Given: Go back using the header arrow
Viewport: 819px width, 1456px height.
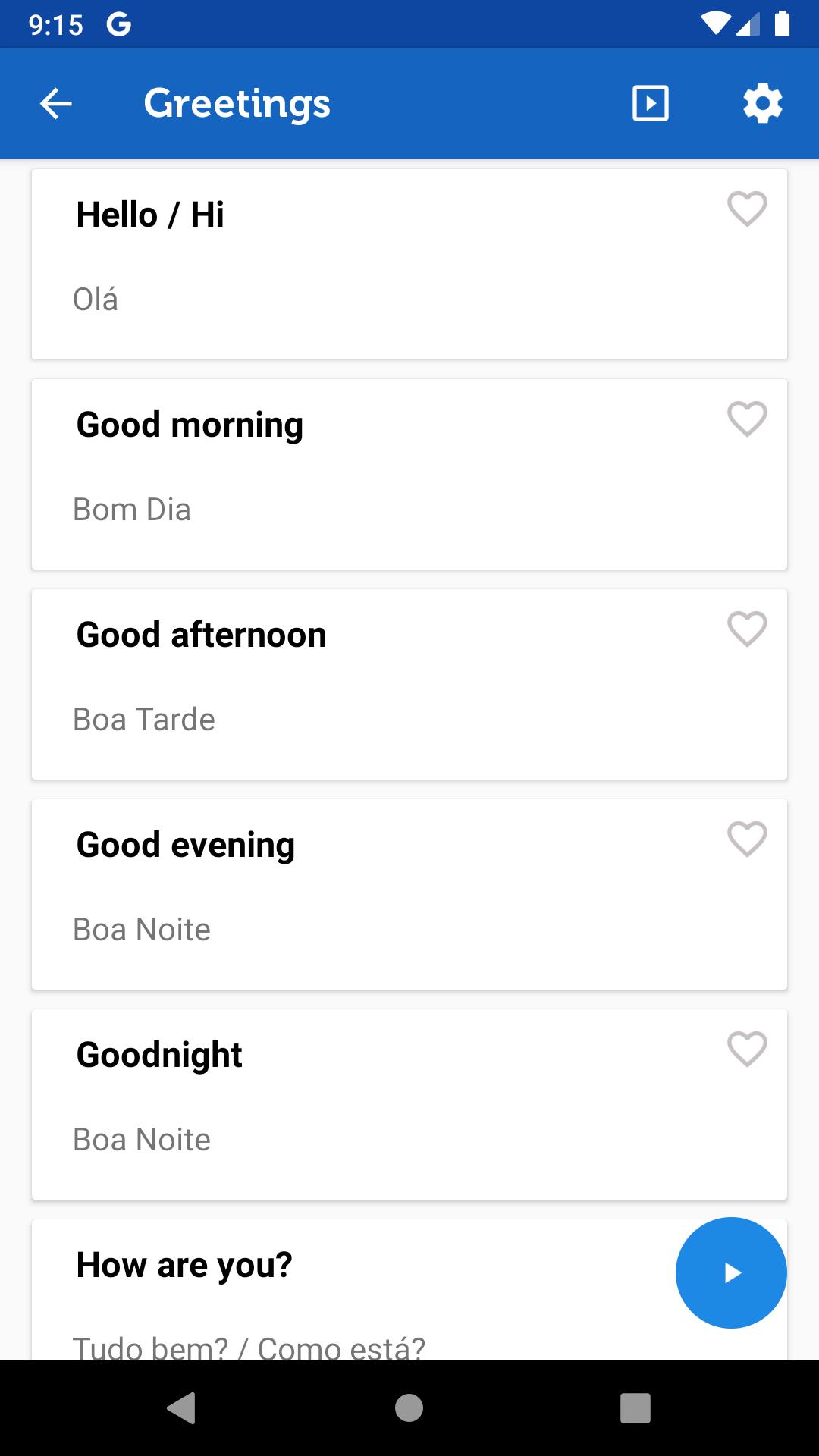Looking at the screenshot, I should [55, 104].
